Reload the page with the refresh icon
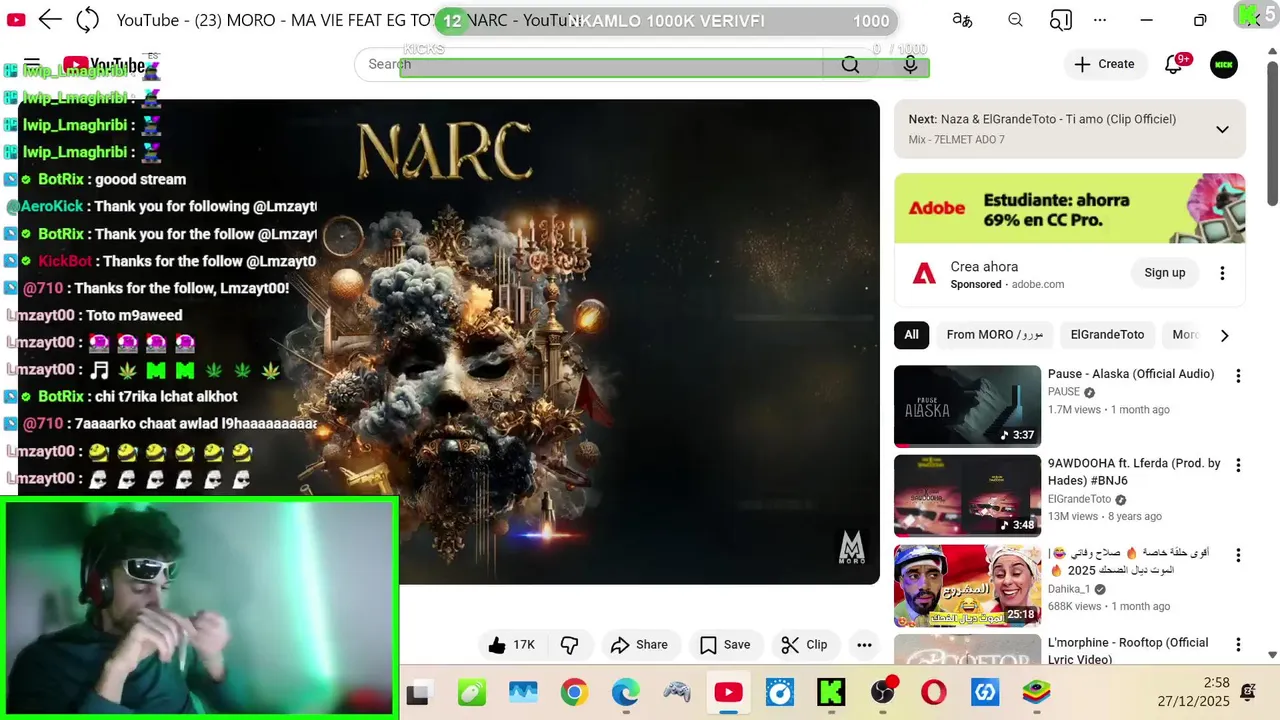The height and width of the screenshot is (720, 1280). [88, 19]
